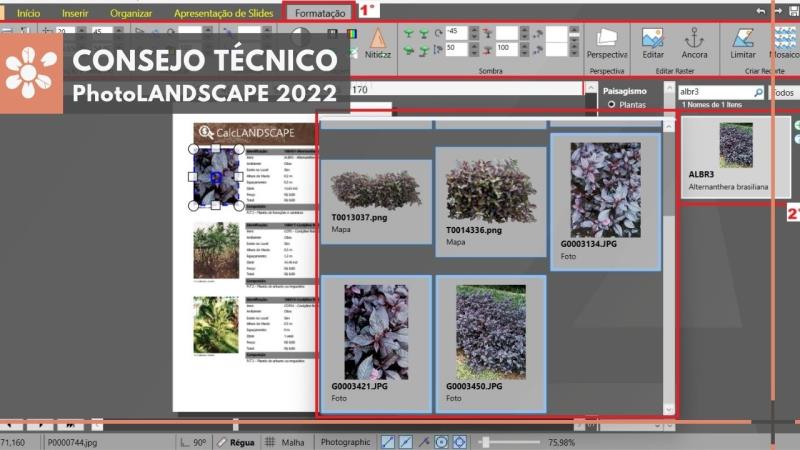Click the Photographic label in the status bar
This screenshot has width=800, height=450.
point(345,442)
